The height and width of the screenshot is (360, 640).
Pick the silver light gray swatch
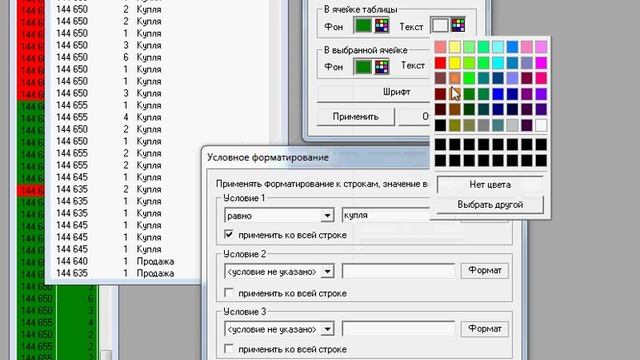pyautogui.click(x=512, y=125)
